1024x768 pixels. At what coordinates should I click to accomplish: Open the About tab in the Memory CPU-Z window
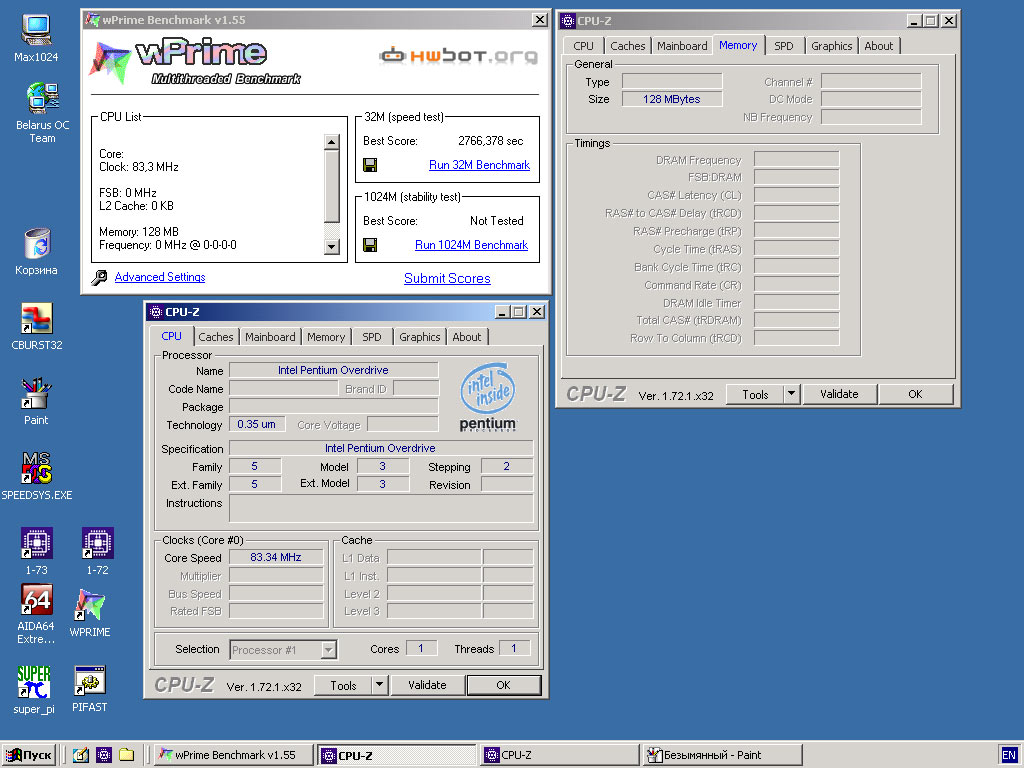click(879, 46)
